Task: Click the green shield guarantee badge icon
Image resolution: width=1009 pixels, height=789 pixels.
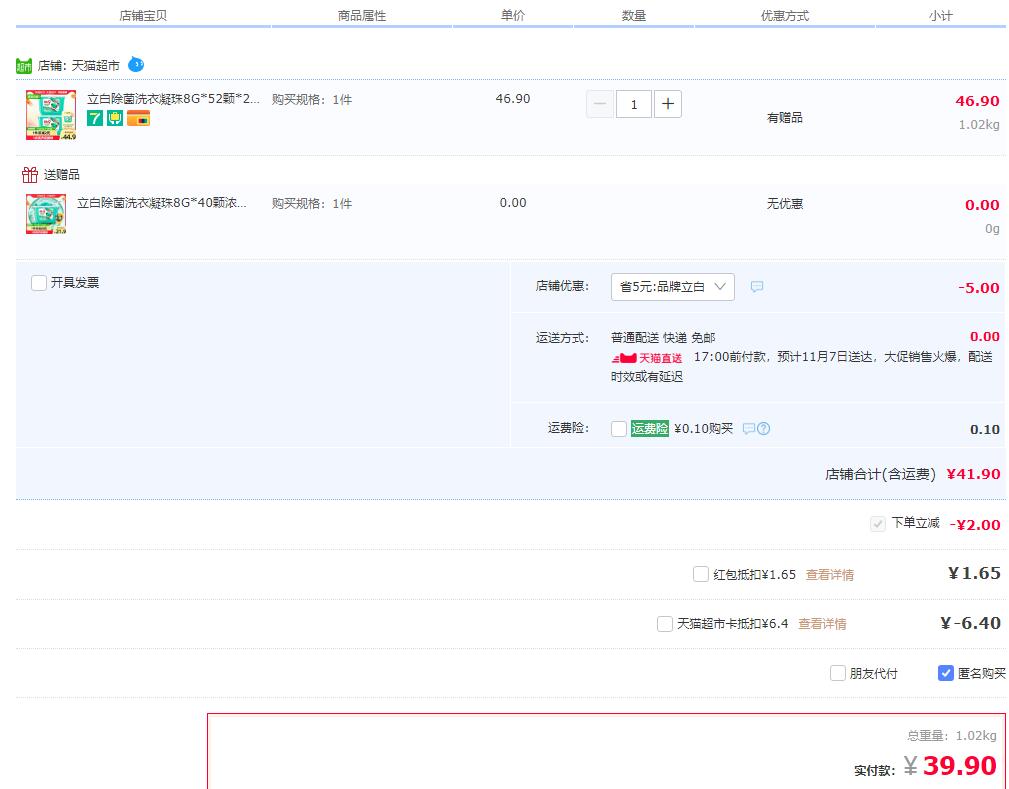Action: (115, 118)
